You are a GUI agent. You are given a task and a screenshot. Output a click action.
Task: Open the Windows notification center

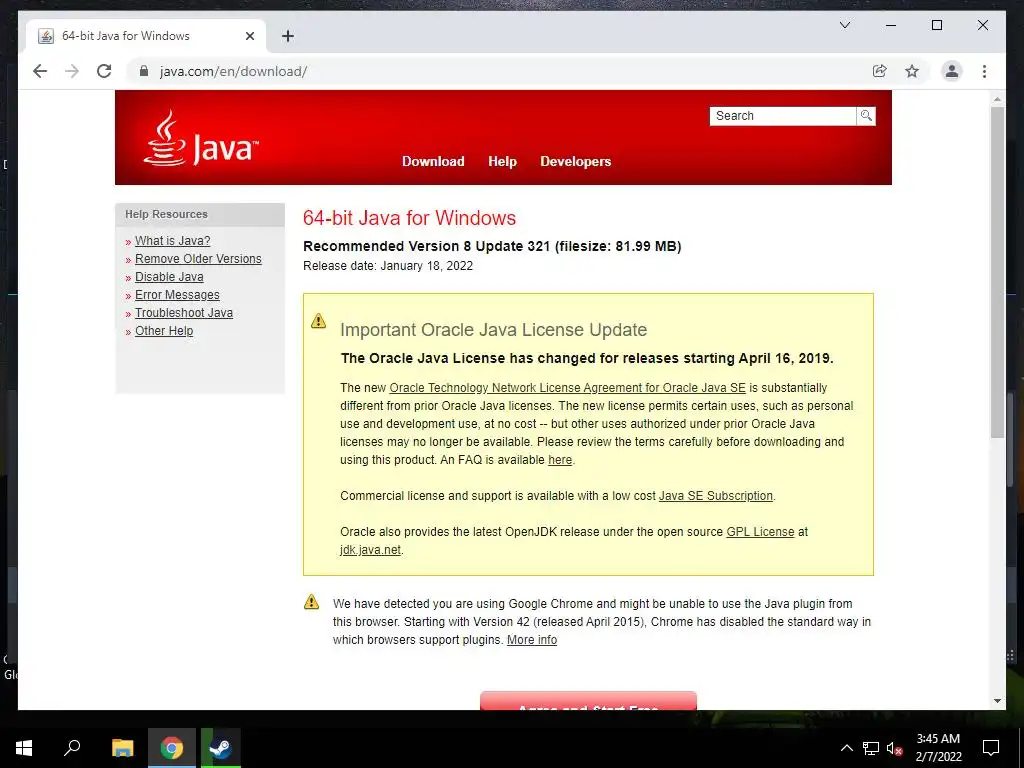pyautogui.click(x=991, y=748)
